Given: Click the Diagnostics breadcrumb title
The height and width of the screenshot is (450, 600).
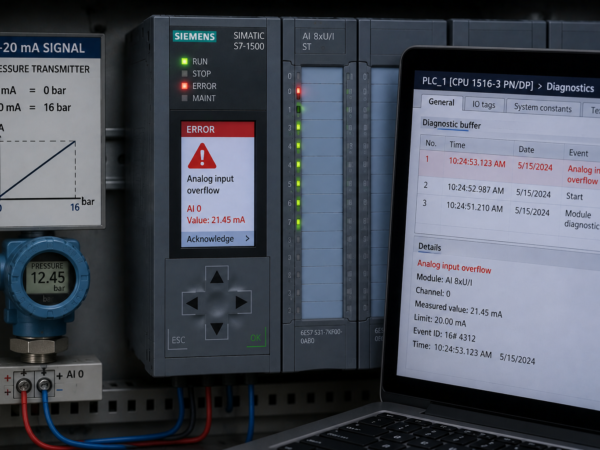Looking at the screenshot, I should click(570, 88).
